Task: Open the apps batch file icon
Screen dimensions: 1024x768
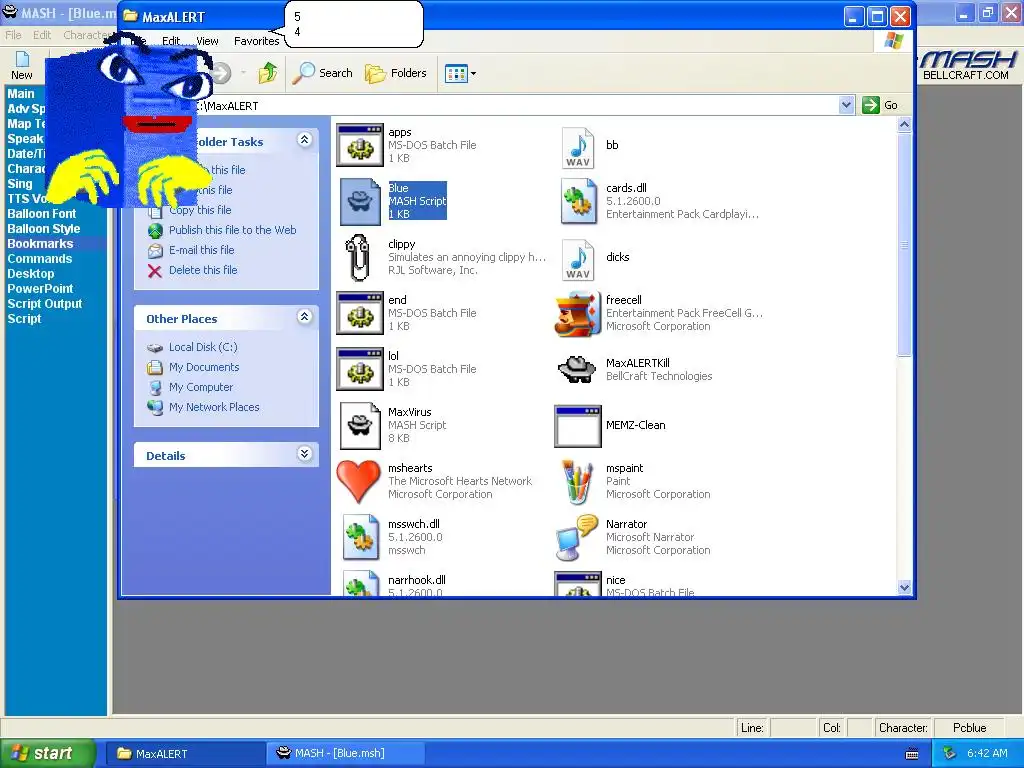Action: (x=360, y=145)
